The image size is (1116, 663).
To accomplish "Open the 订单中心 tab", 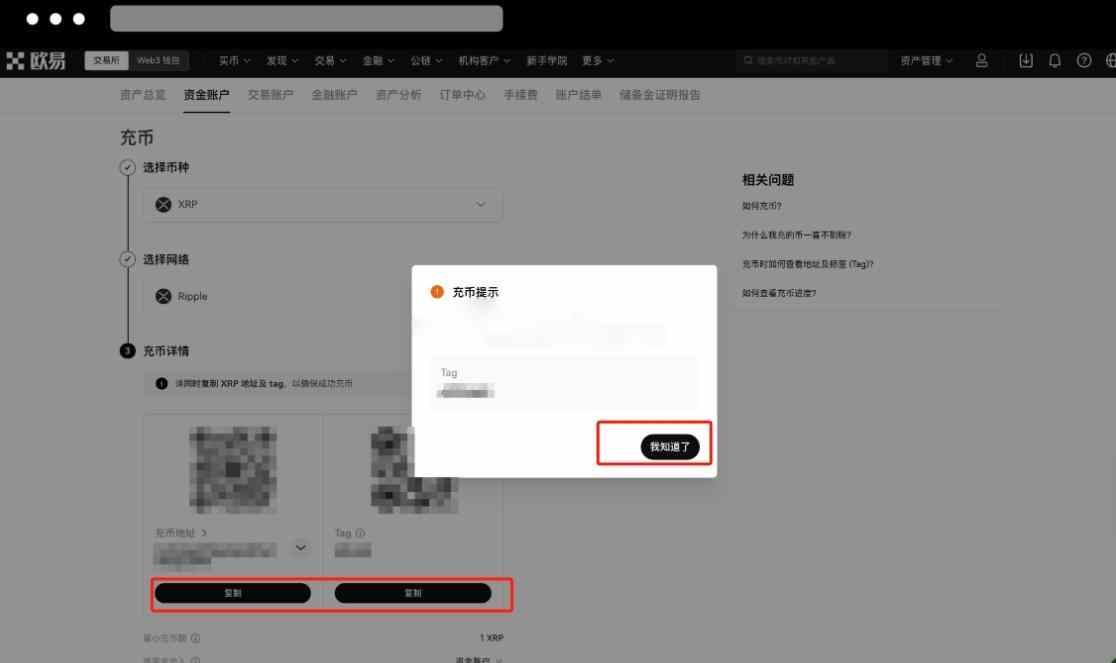I will [463, 95].
